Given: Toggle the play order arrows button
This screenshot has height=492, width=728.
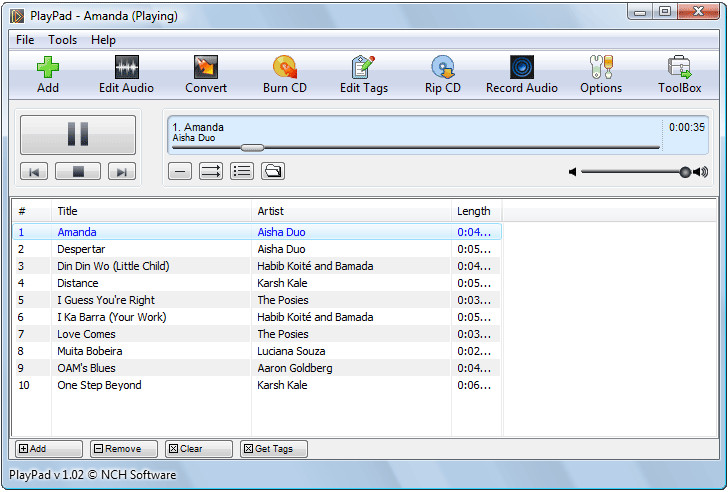Looking at the screenshot, I should (211, 171).
